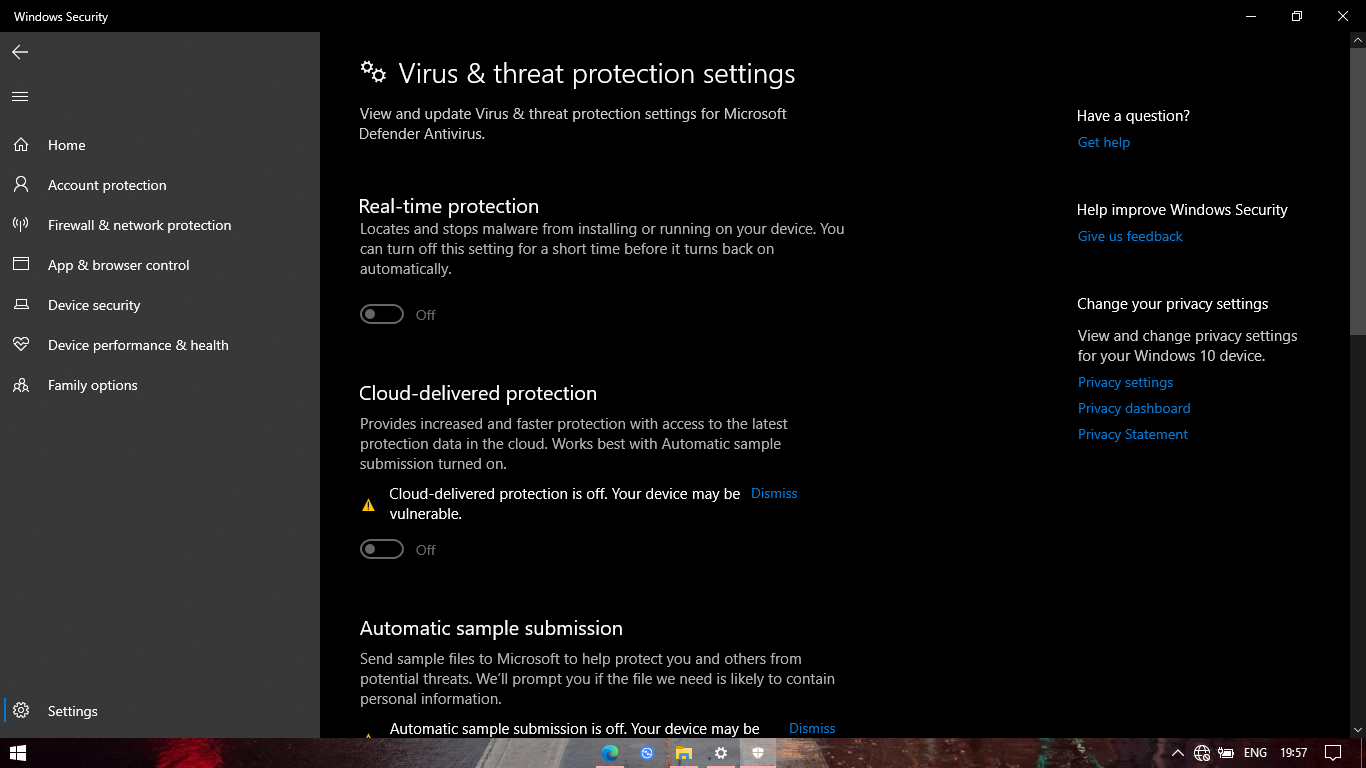Go back with the arrow button
Image resolution: width=1366 pixels, height=768 pixels.
tap(19, 52)
